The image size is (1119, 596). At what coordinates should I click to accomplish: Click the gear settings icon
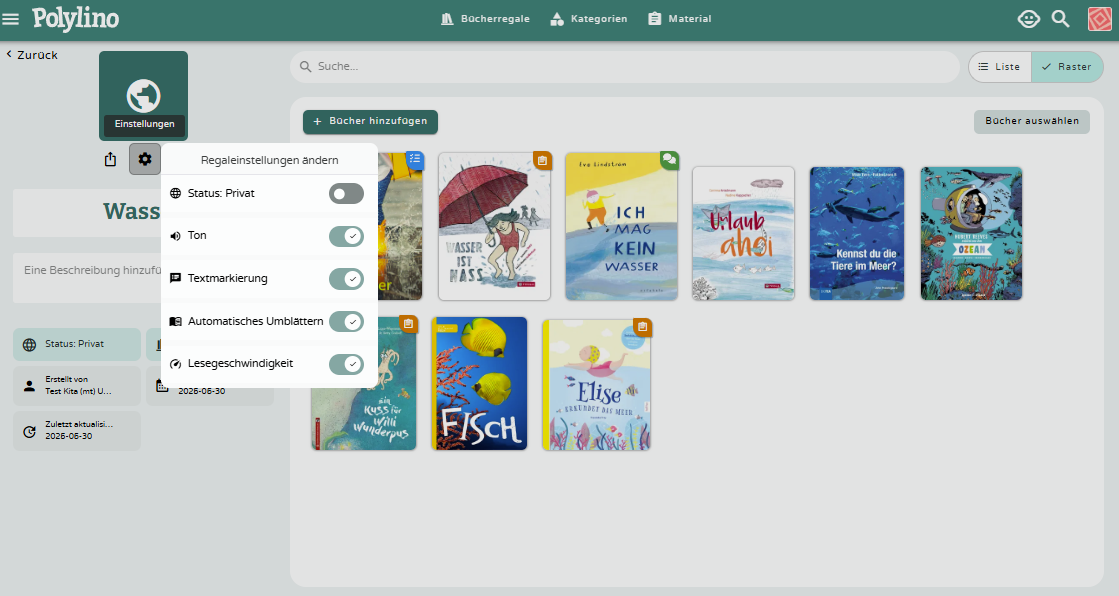pyautogui.click(x=145, y=159)
